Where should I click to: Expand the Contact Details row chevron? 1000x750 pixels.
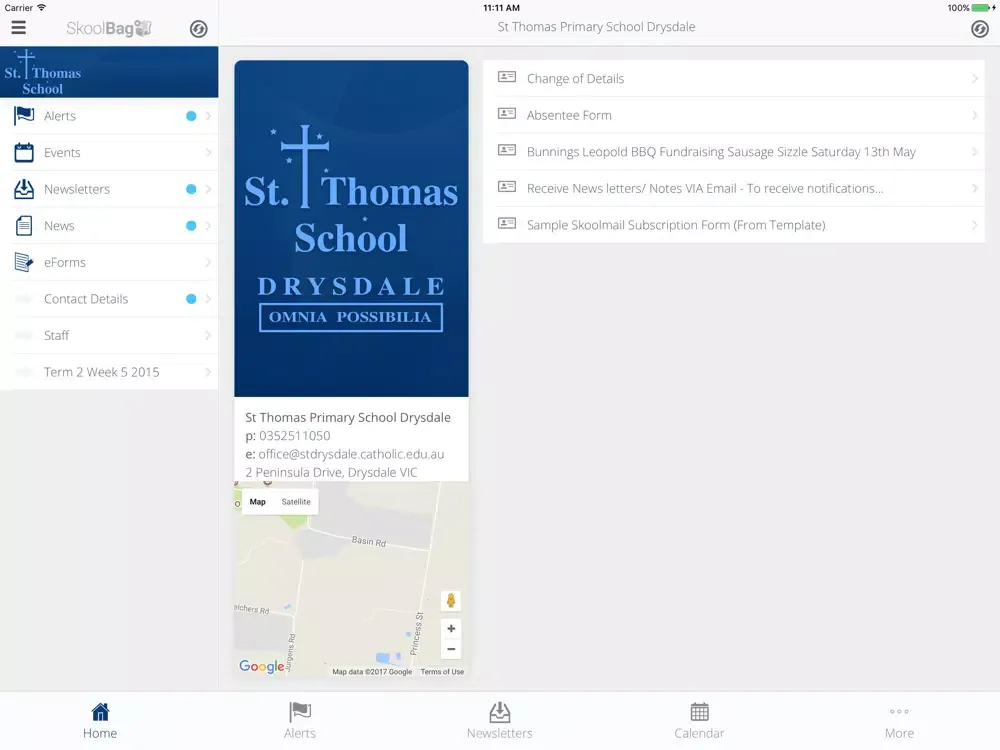click(208, 298)
